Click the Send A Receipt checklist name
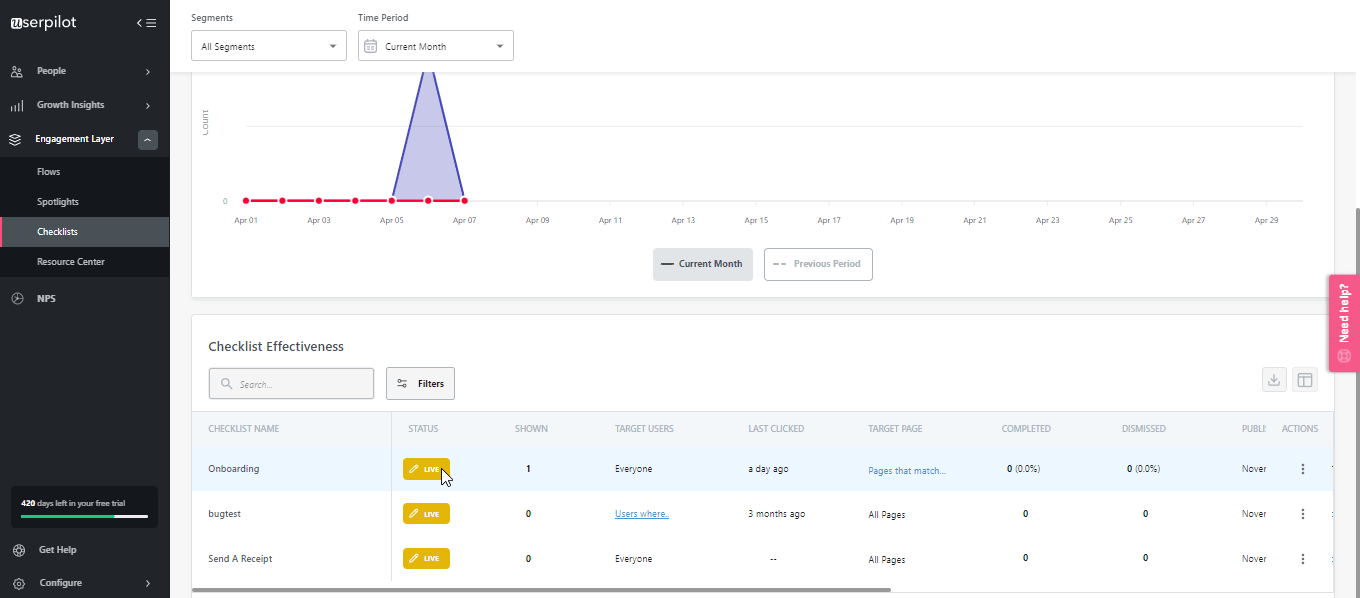 (240, 559)
